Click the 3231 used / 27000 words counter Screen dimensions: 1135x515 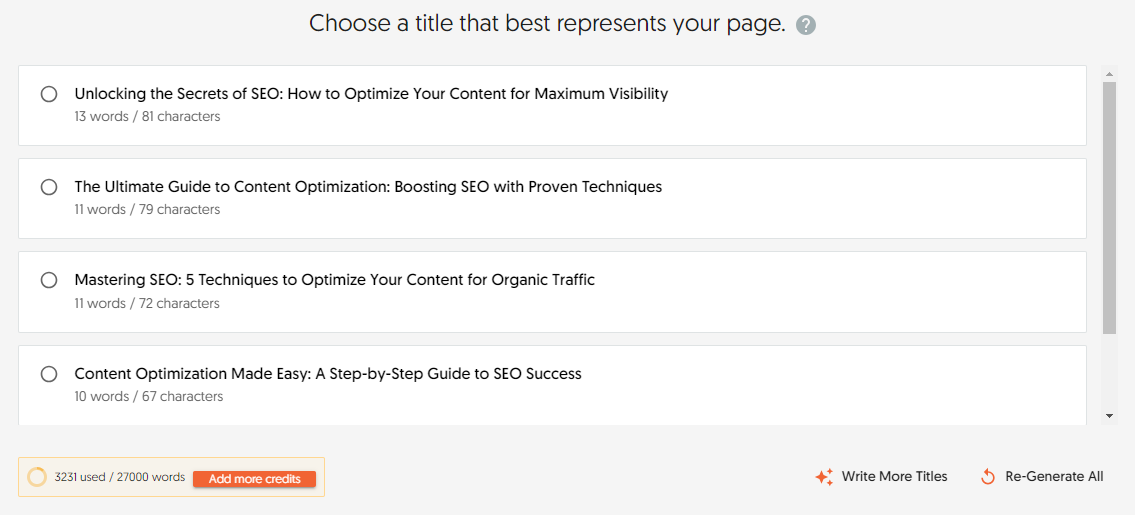point(120,477)
